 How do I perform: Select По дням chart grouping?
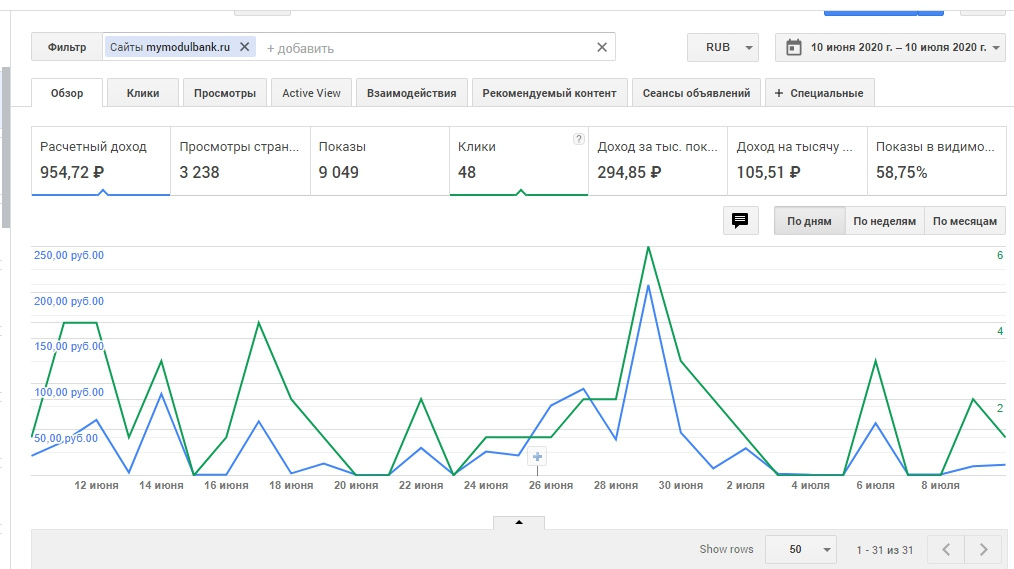pos(809,221)
